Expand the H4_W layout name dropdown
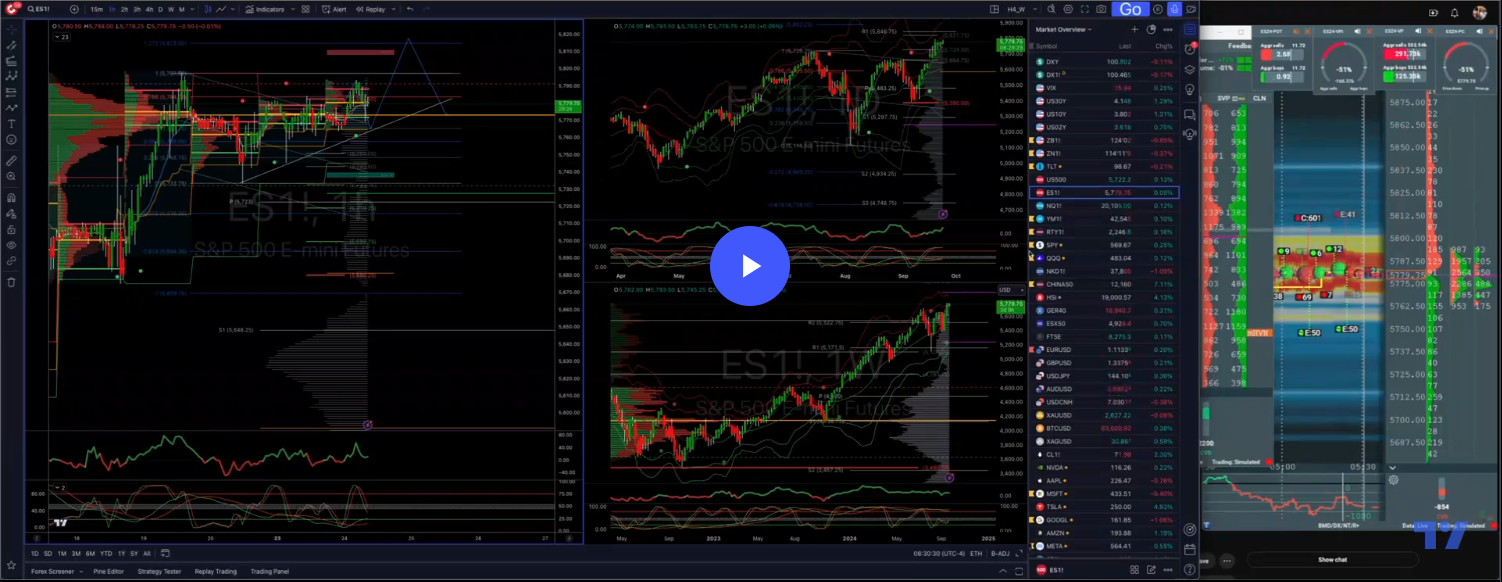Viewport: 1502px width, 582px height. (x=1035, y=9)
